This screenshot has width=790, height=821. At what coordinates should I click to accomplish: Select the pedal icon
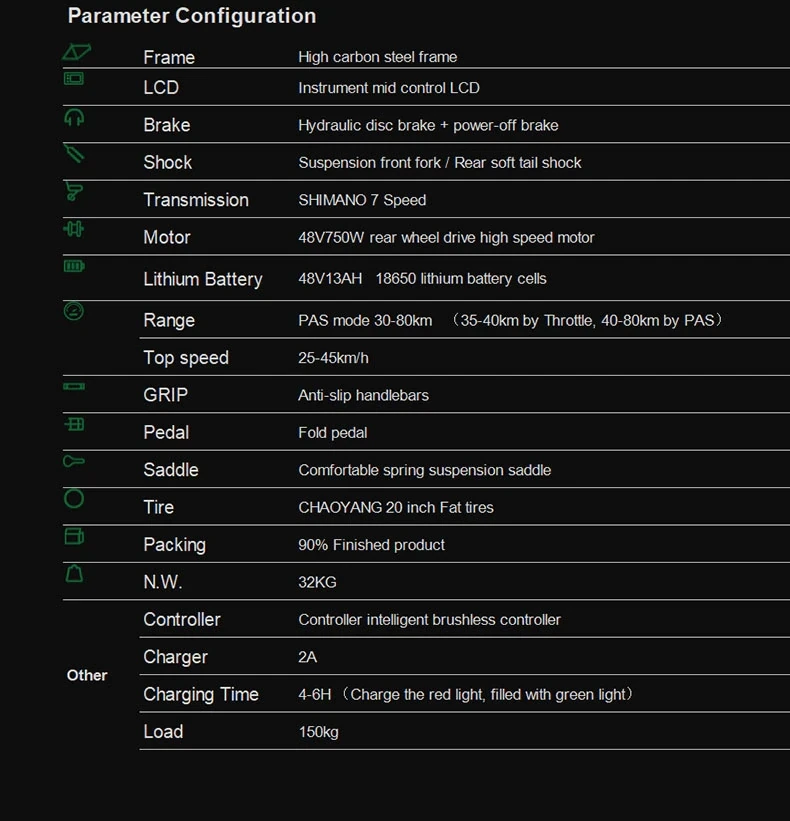click(74, 424)
